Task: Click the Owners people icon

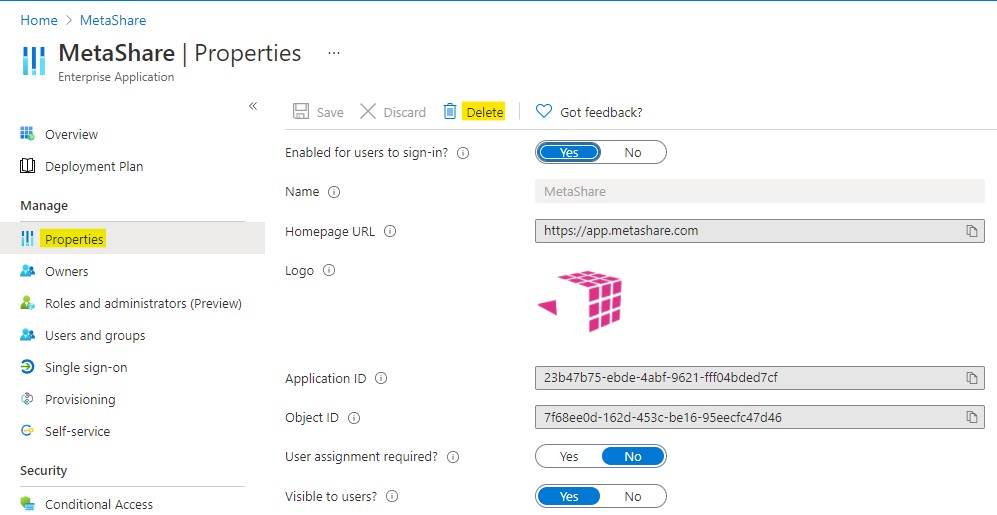Action: click(x=27, y=271)
